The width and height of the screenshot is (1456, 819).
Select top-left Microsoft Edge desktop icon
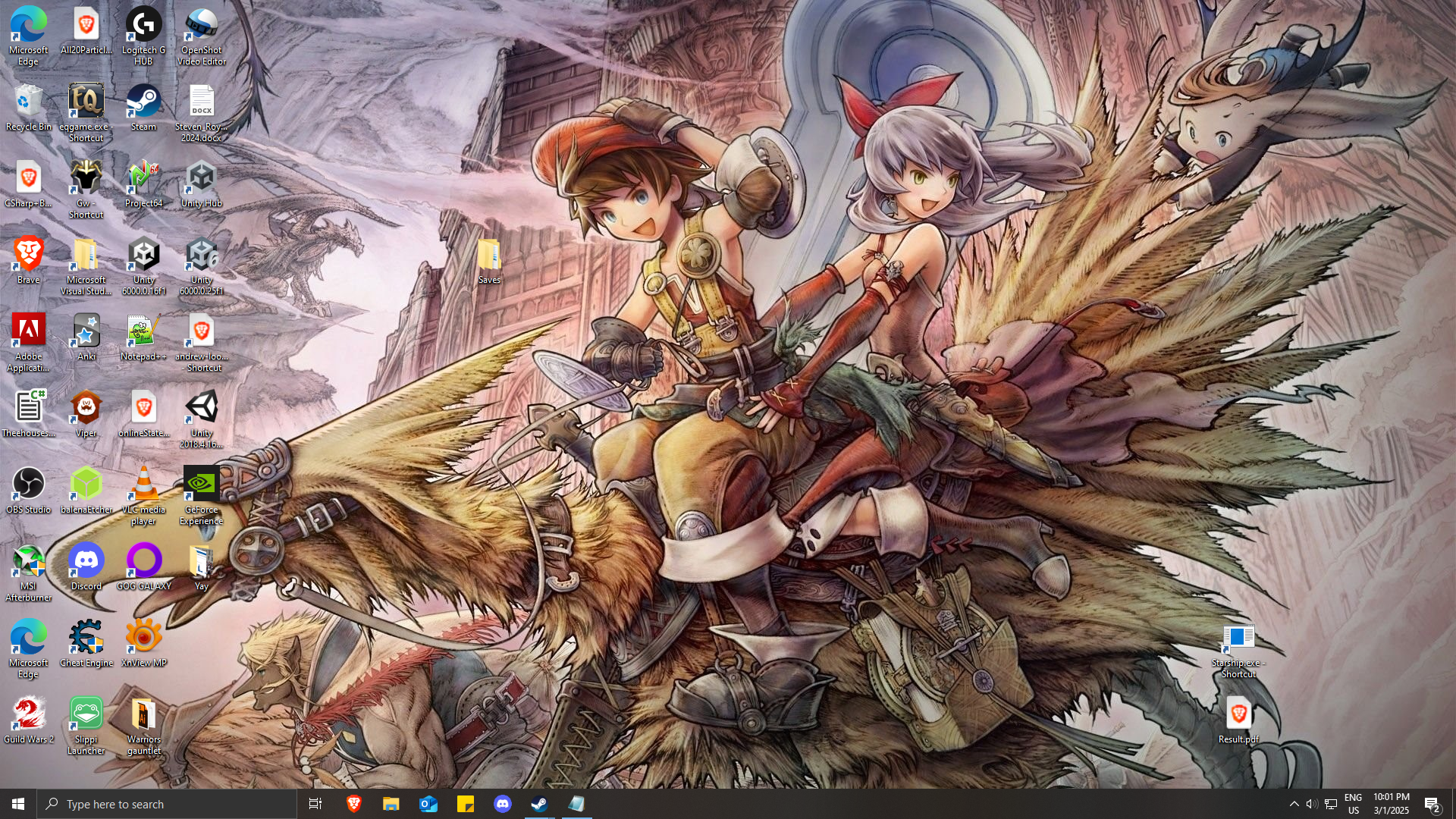pos(28,36)
